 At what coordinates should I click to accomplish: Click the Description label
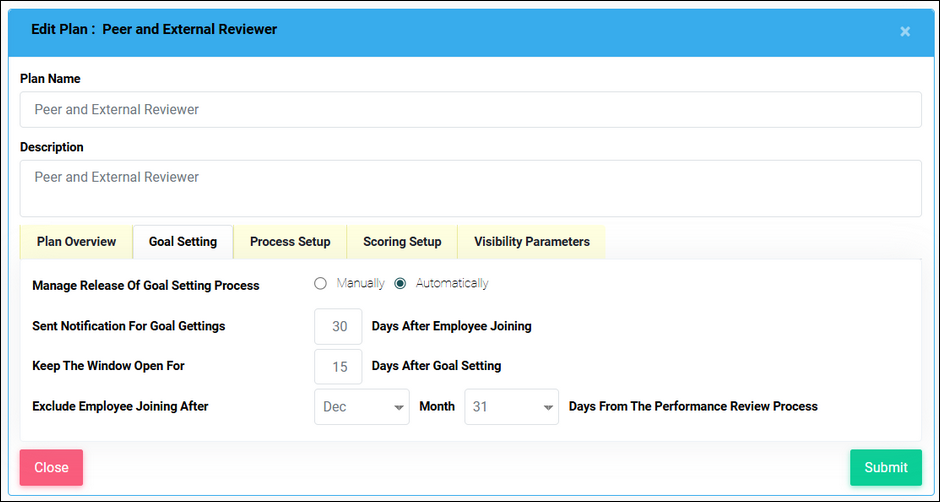click(x=52, y=147)
